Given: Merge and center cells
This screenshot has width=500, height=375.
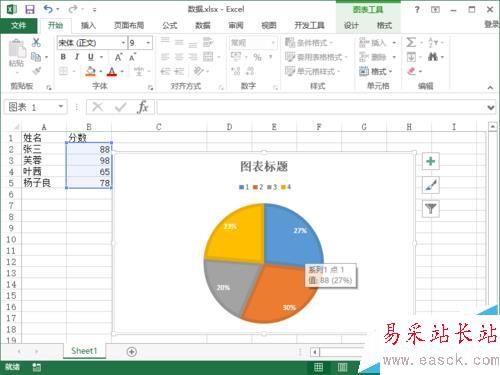Looking at the screenshot, I should click(x=208, y=57).
